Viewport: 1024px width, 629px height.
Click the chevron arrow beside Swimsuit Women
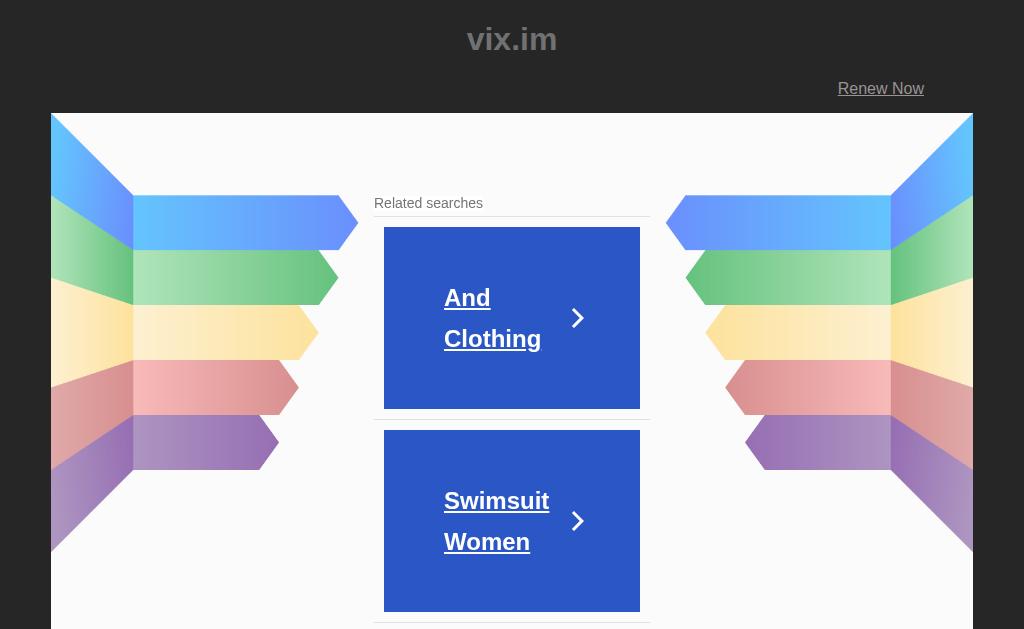pyautogui.click(x=577, y=521)
